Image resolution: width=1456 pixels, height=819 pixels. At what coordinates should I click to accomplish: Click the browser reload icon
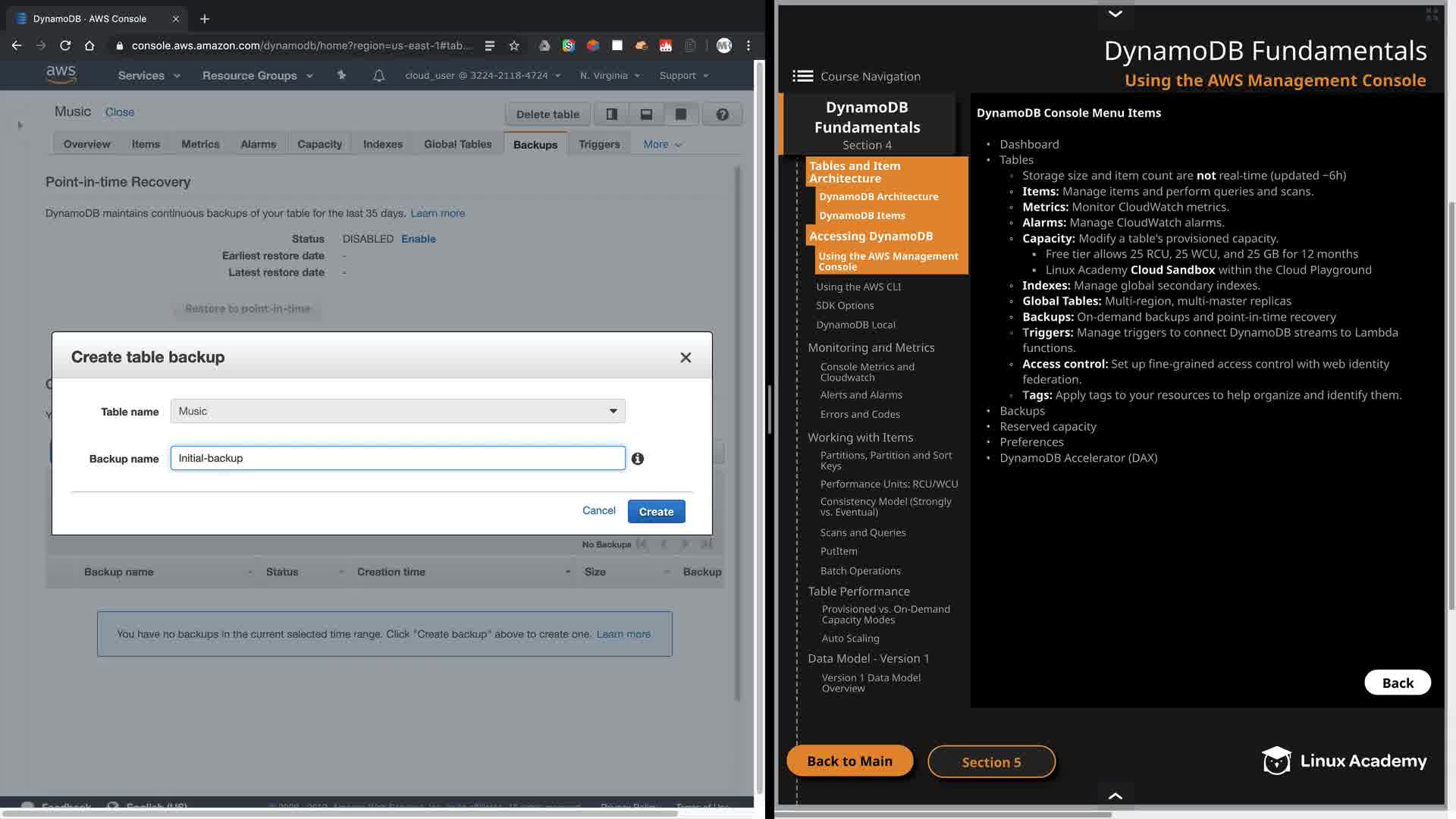(x=65, y=45)
